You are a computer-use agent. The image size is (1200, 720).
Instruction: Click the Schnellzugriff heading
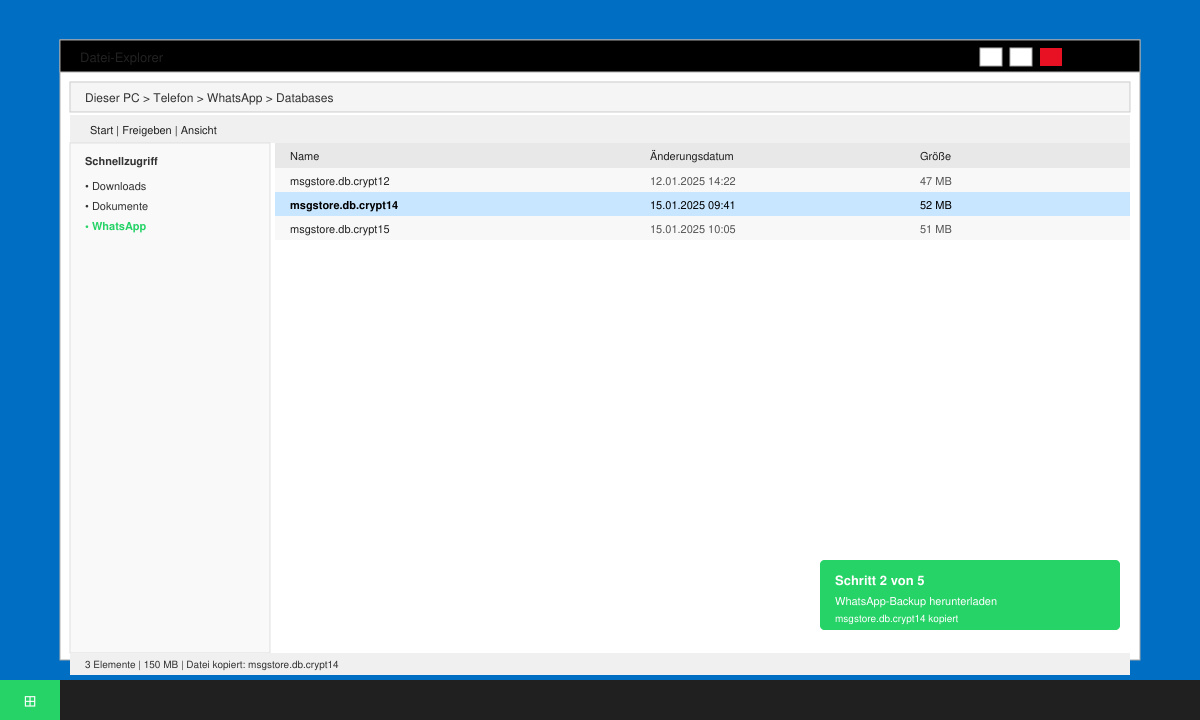pos(121,161)
